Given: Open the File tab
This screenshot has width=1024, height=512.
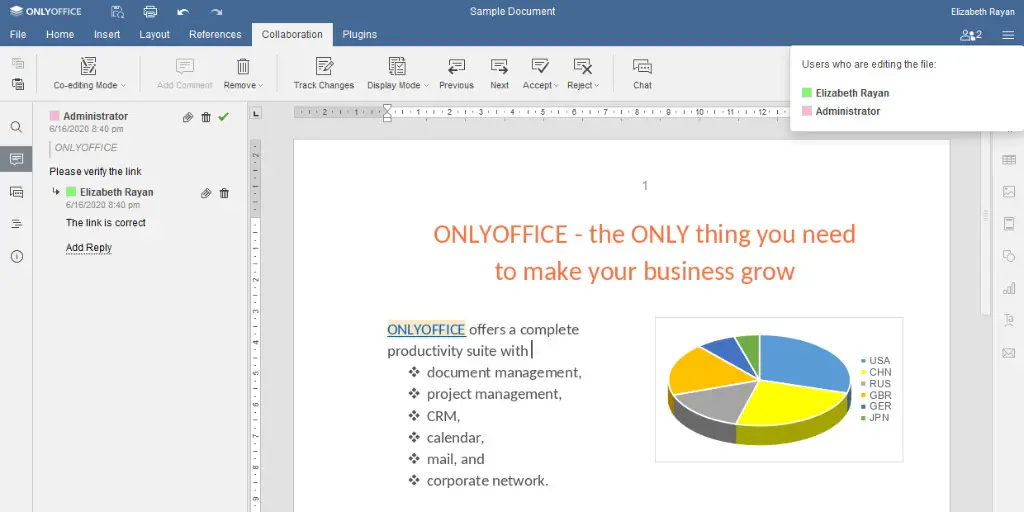Looking at the screenshot, I should pyautogui.click(x=18, y=35).
